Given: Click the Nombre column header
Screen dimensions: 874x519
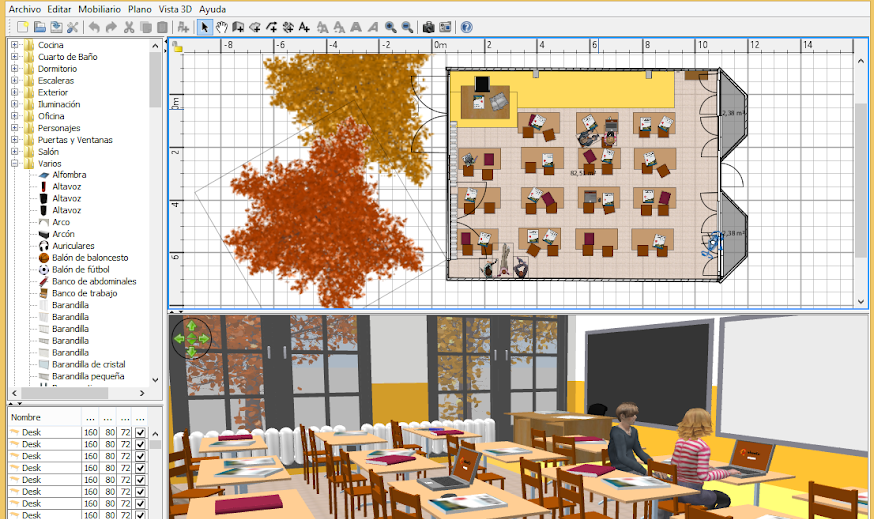Looking at the screenshot, I should [x=25, y=416].
